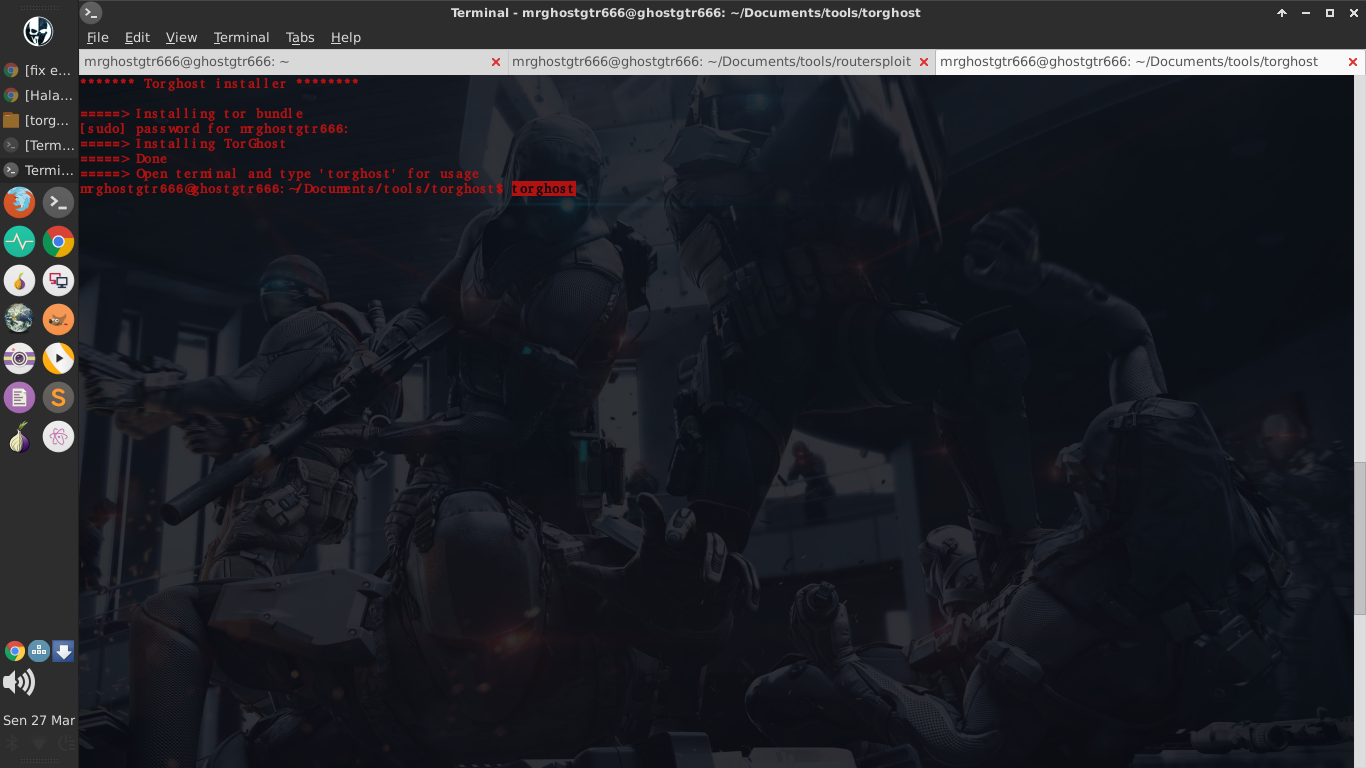Switch to '[fix e...' Chrome window in panel

click(38, 71)
